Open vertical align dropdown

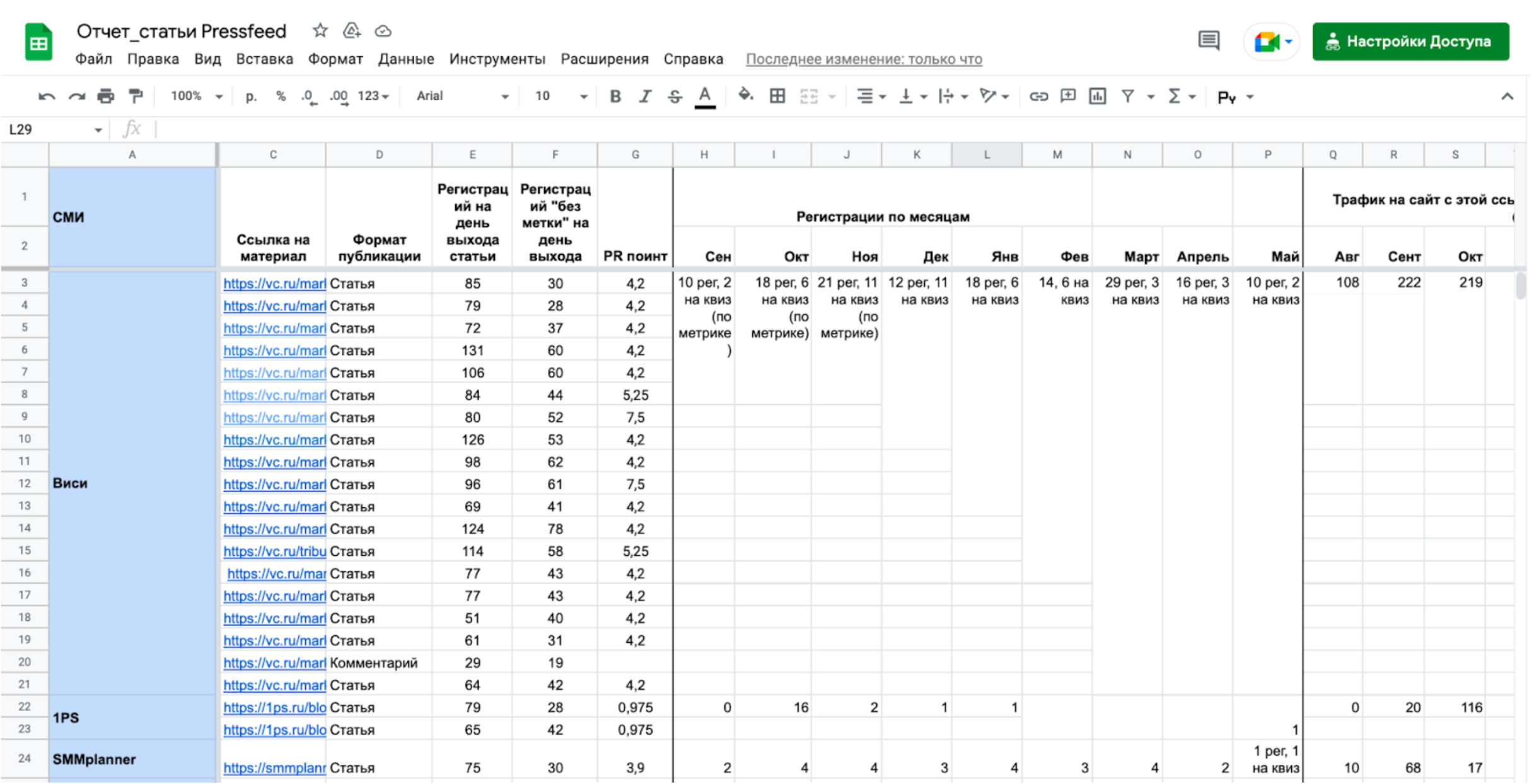912,96
